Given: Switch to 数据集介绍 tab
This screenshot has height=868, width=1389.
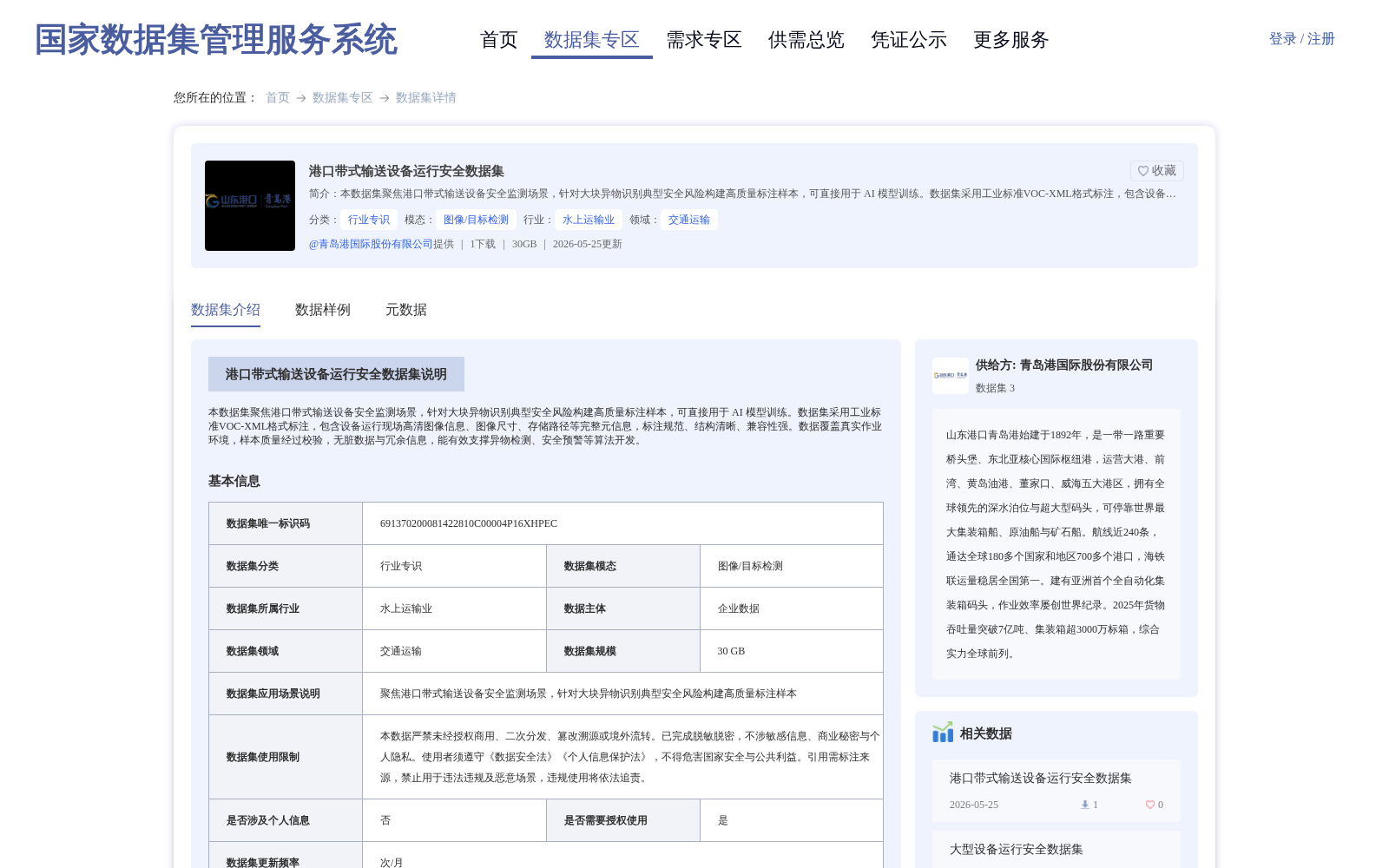Looking at the screenshot, I should point(226,310).
